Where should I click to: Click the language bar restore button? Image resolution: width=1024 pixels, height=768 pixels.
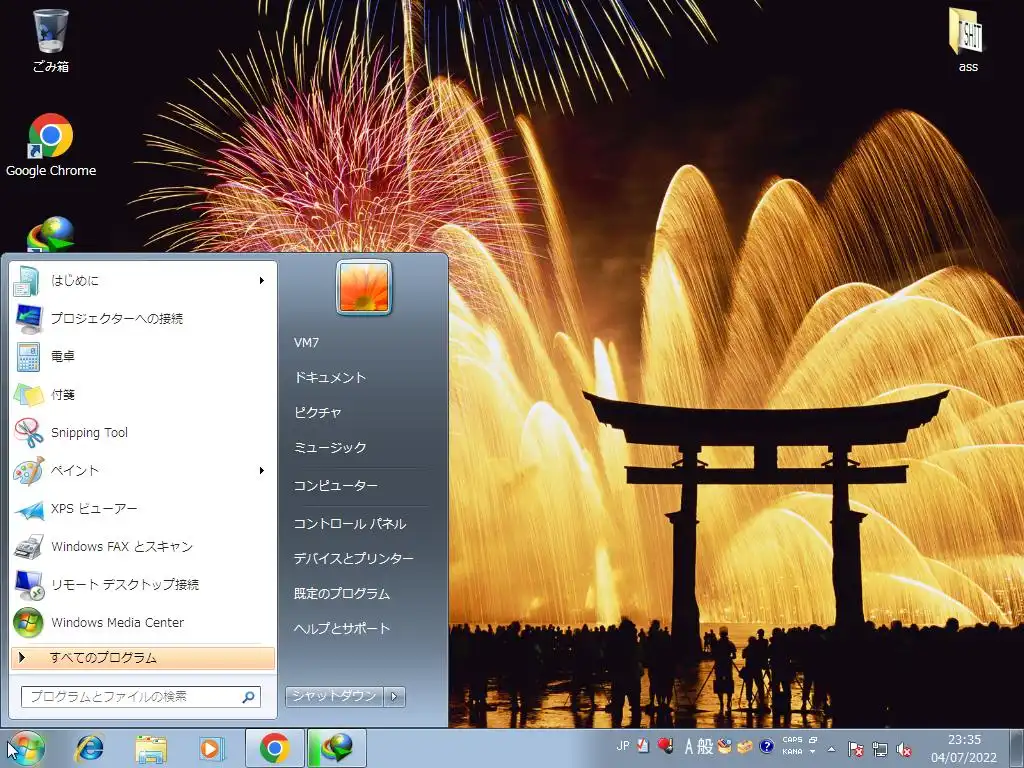812,741
